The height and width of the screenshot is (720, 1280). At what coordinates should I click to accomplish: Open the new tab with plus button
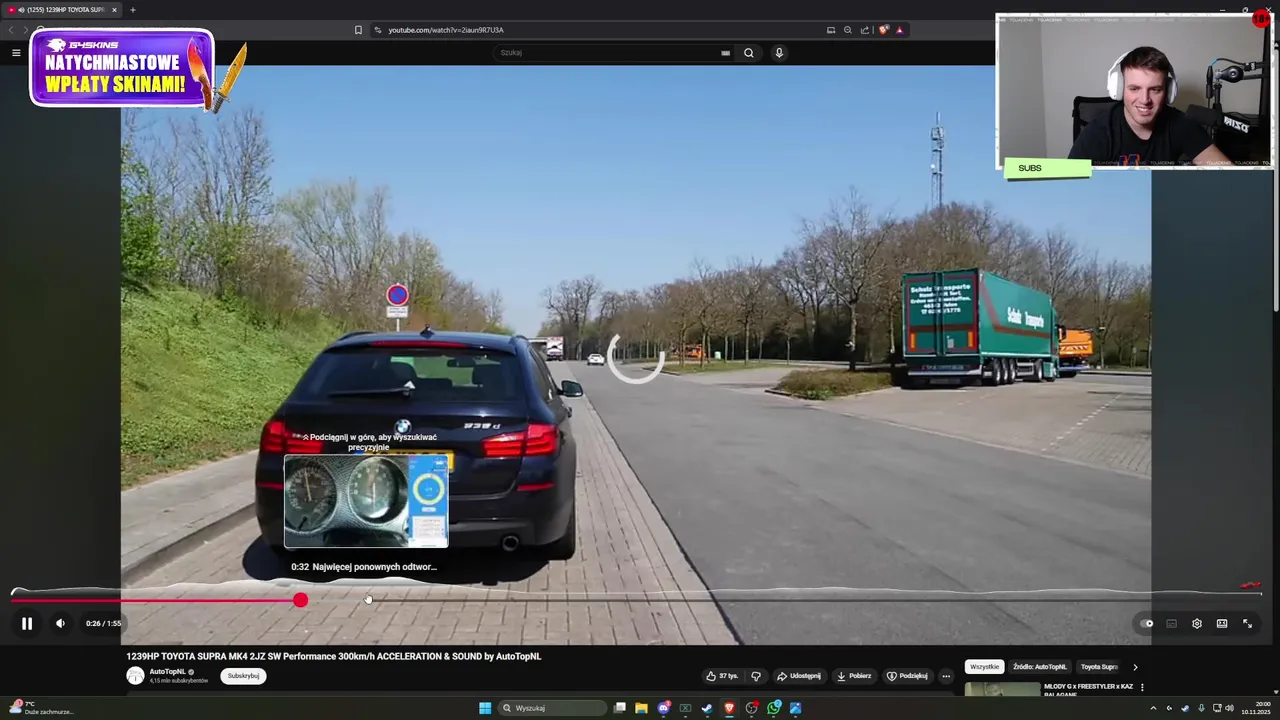click(x=132, y=10)
